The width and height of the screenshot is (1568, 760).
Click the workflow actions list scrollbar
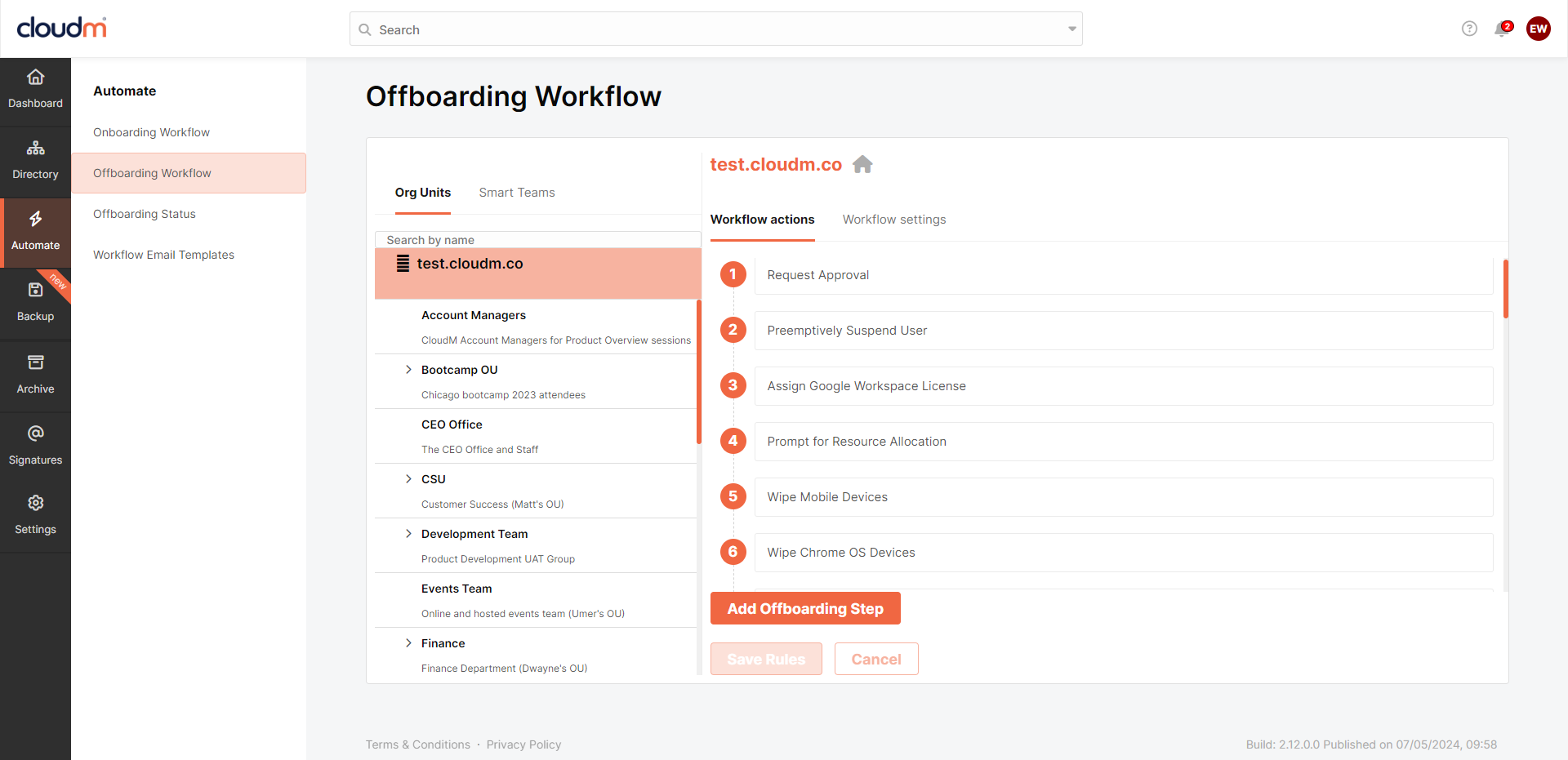pos(1505,289)
